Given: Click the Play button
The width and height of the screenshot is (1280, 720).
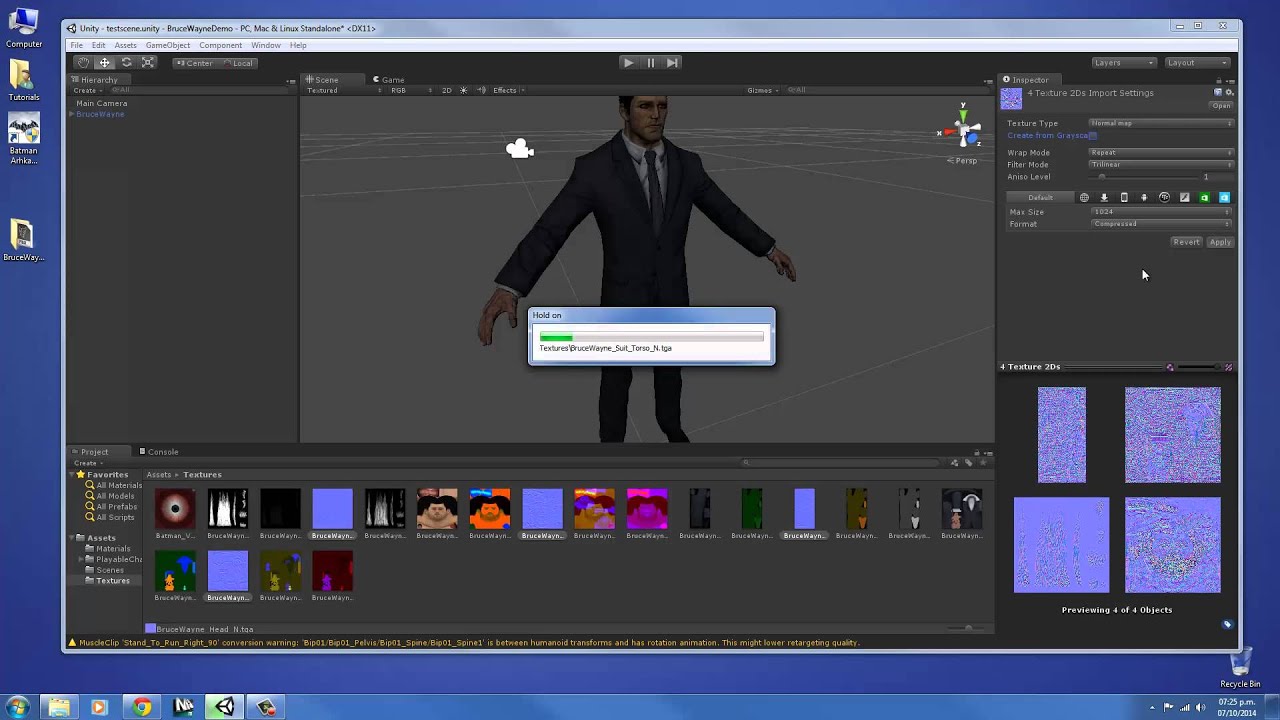Looking at the screenshot, I should click(628, 63).
